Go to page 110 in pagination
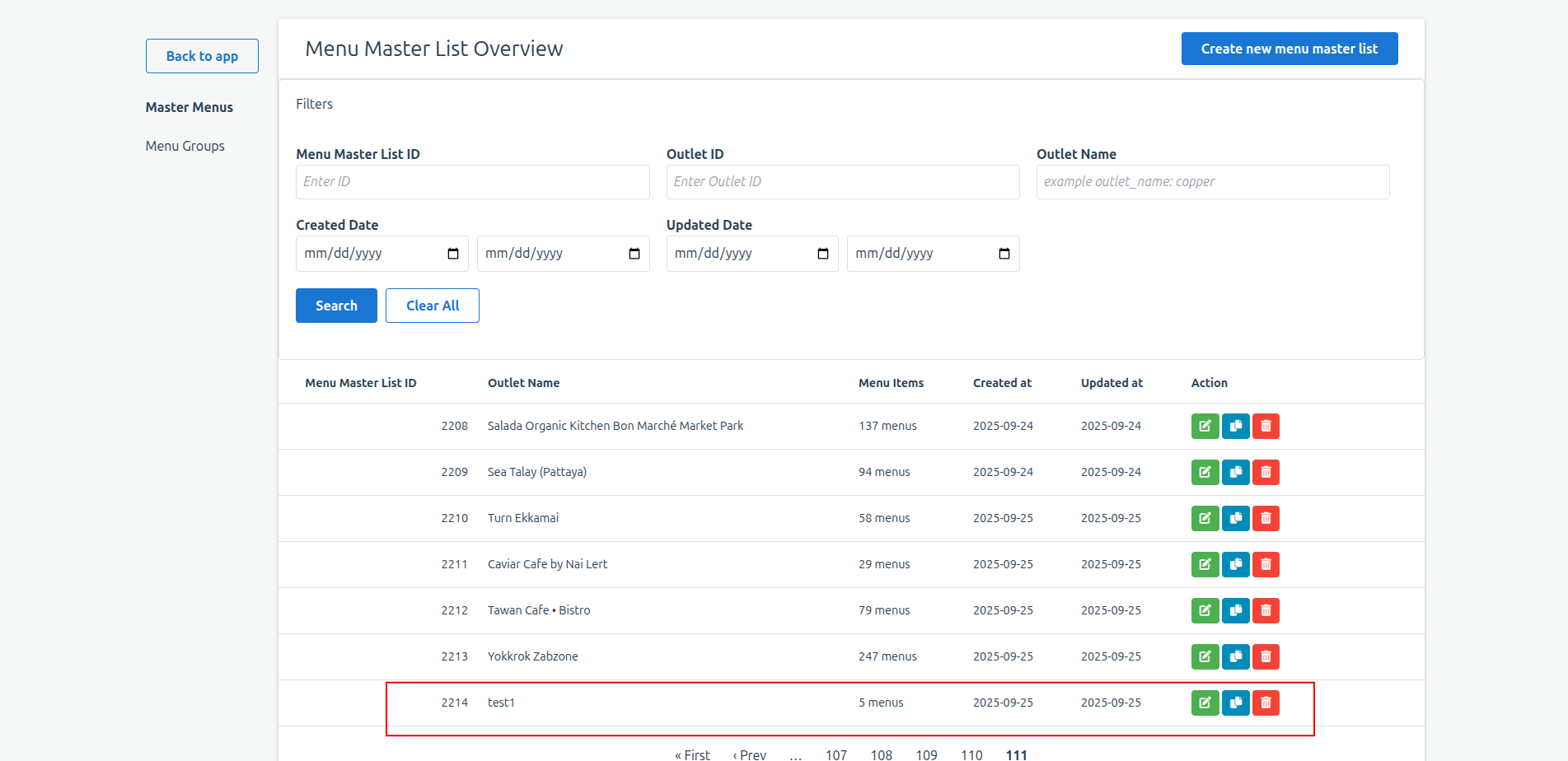This screenshot has height=761, width=1568. coord(971,754)
